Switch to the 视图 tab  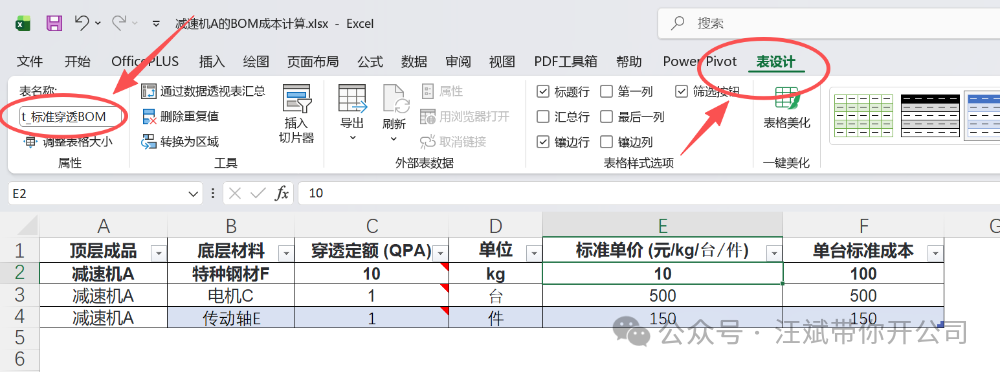click(x=502, y=62)
